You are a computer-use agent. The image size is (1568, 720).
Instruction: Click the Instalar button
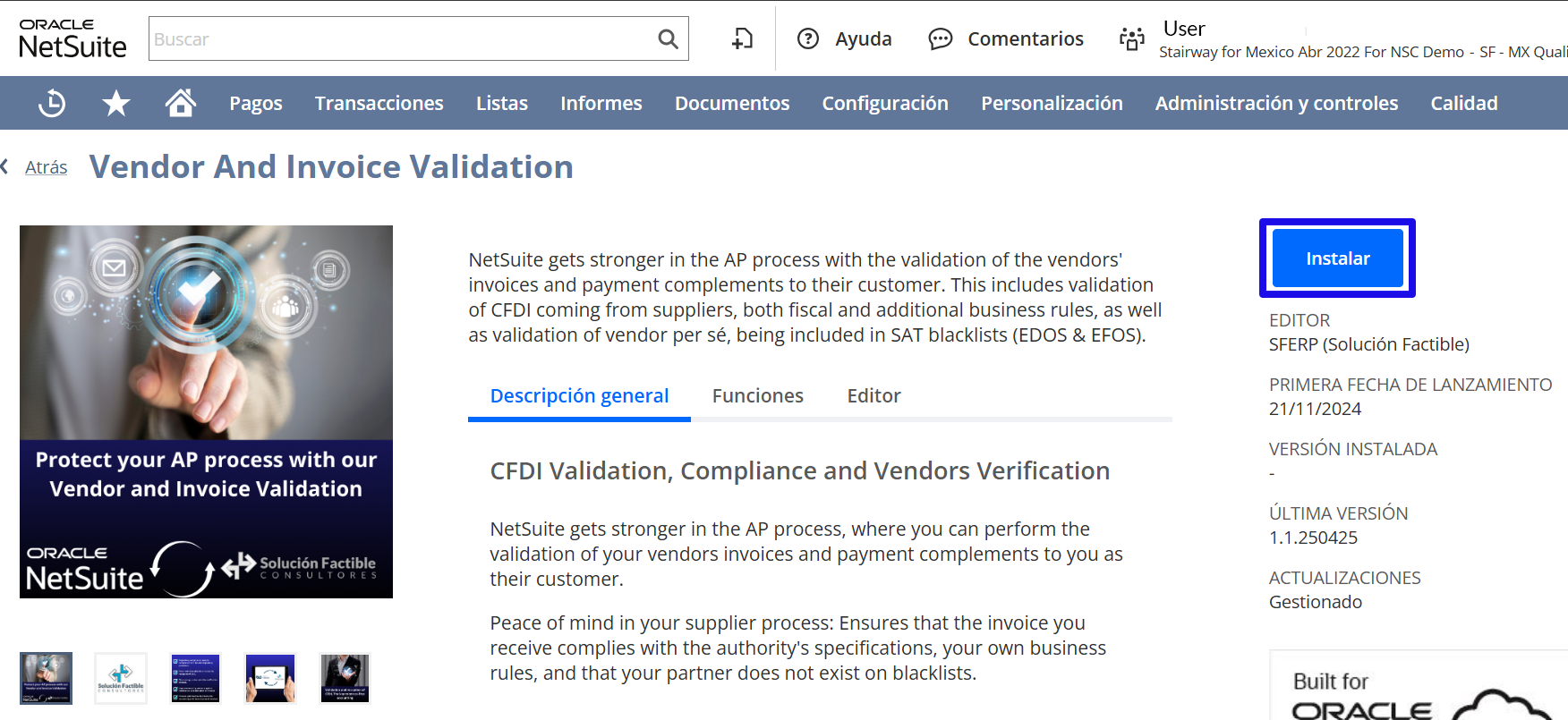(x=1337, y=258)
